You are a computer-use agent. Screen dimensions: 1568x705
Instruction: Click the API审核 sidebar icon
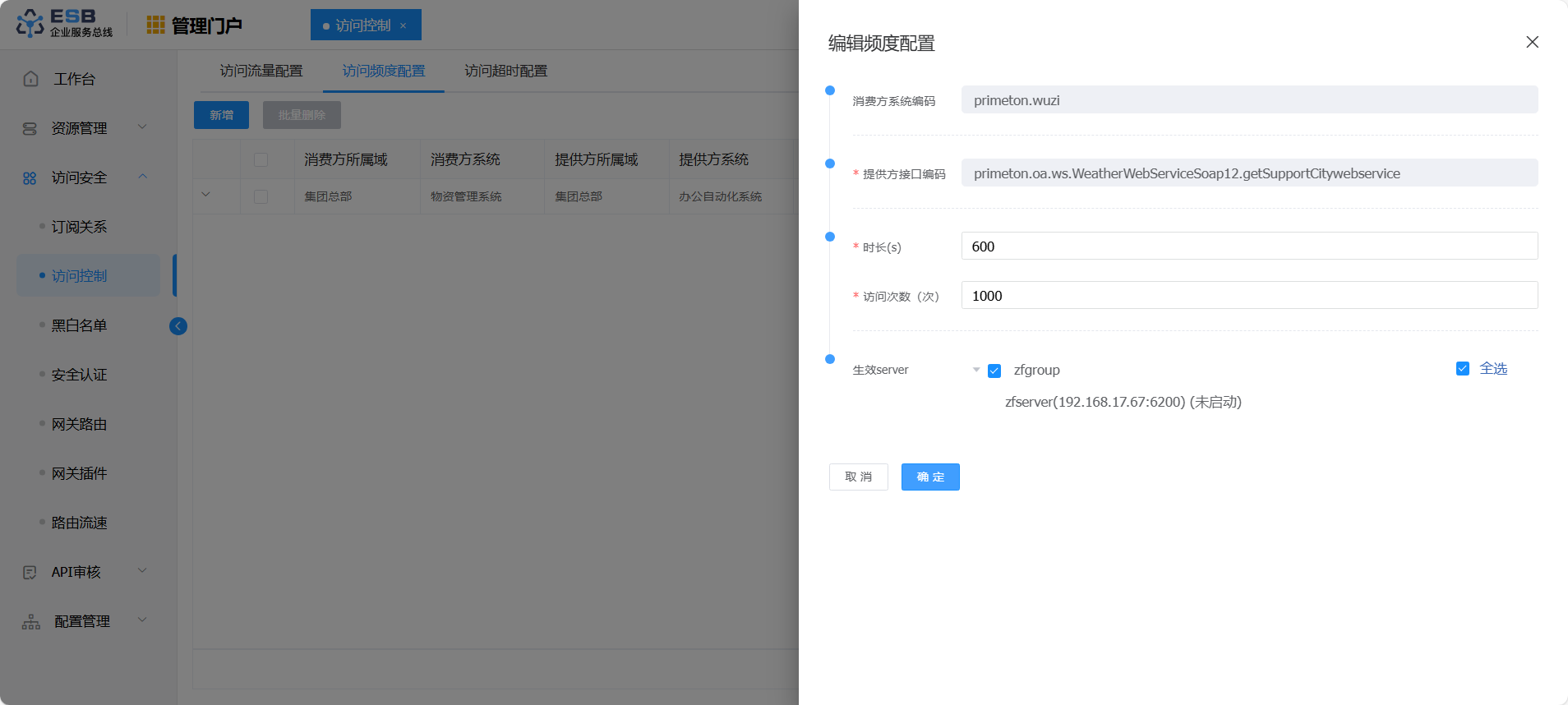pyautogui.click(x=30, y=572)
